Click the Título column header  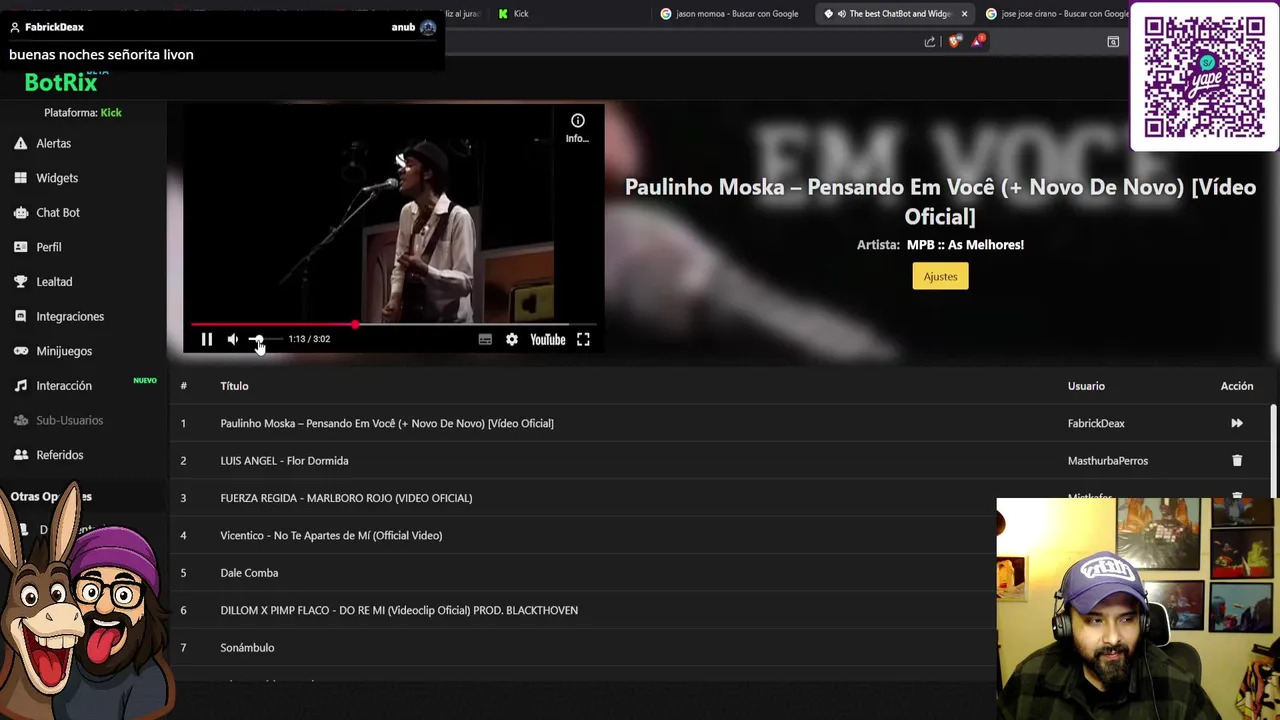coord(234,386)
